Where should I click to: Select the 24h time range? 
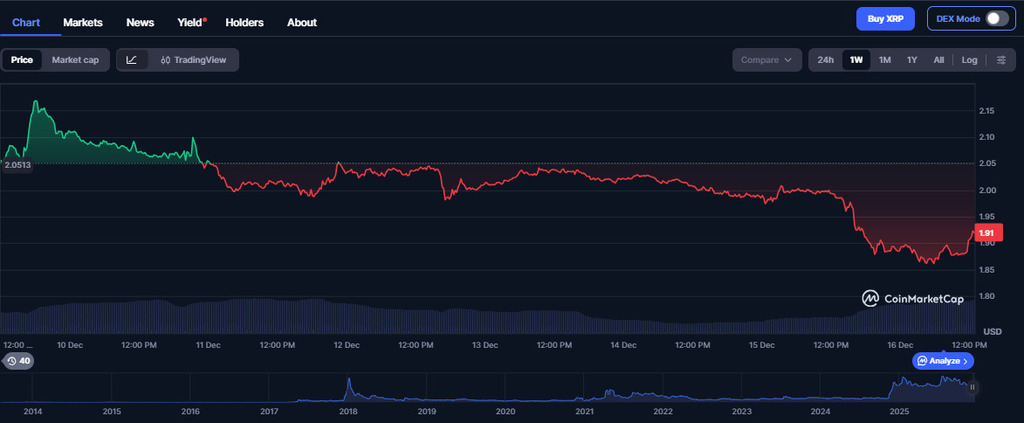pos(825,60)
